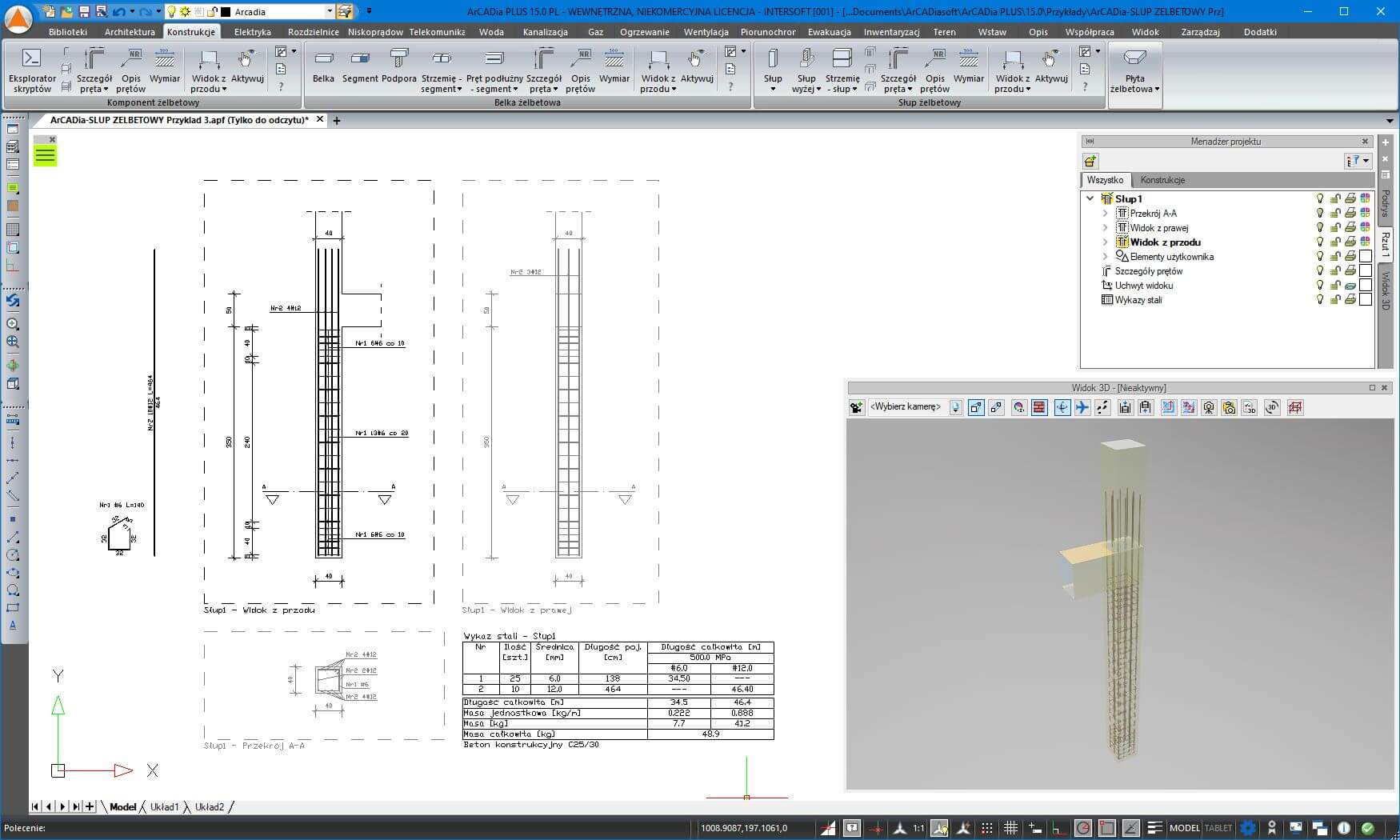Select Szczegóły prętów tree item

[x=1149, y=270]
